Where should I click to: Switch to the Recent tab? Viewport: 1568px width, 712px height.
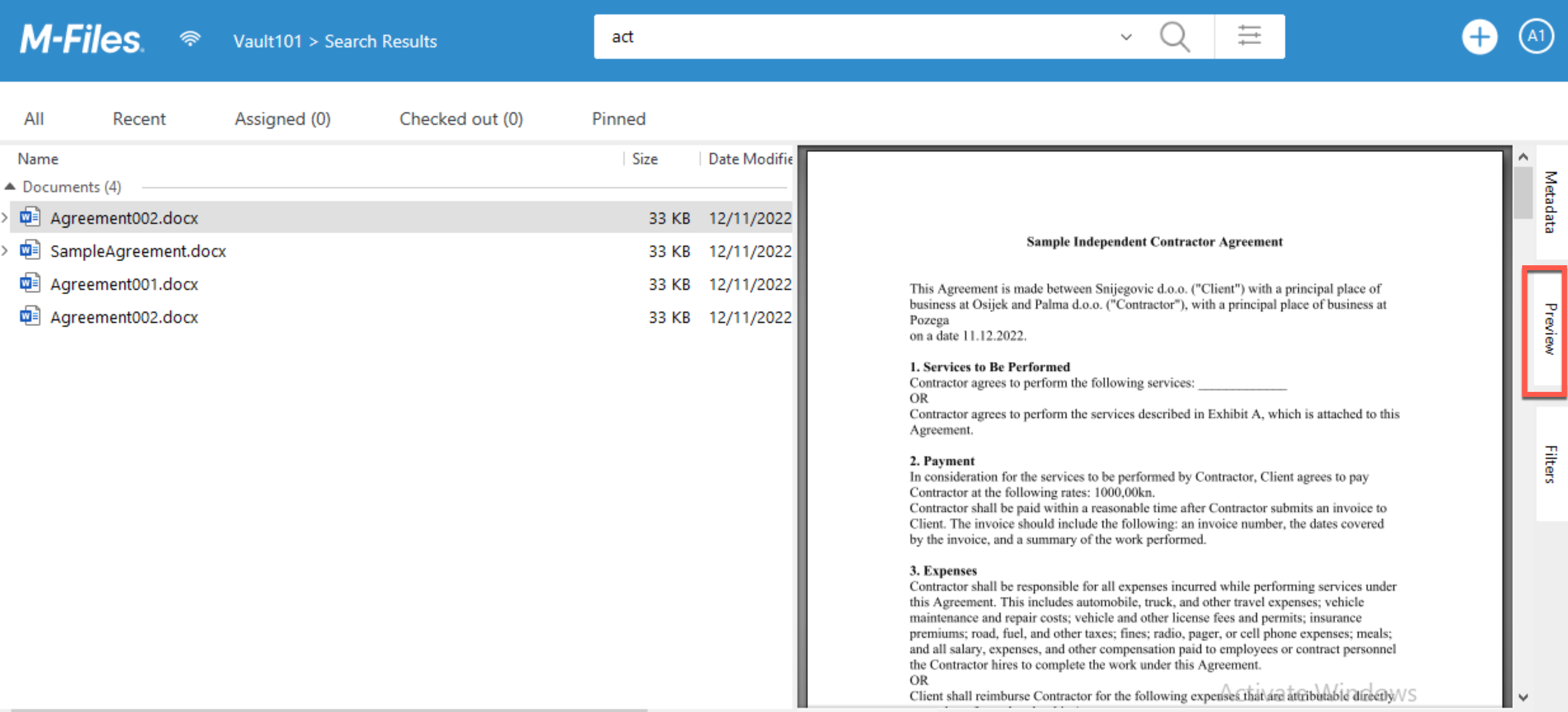coord(139,119)
